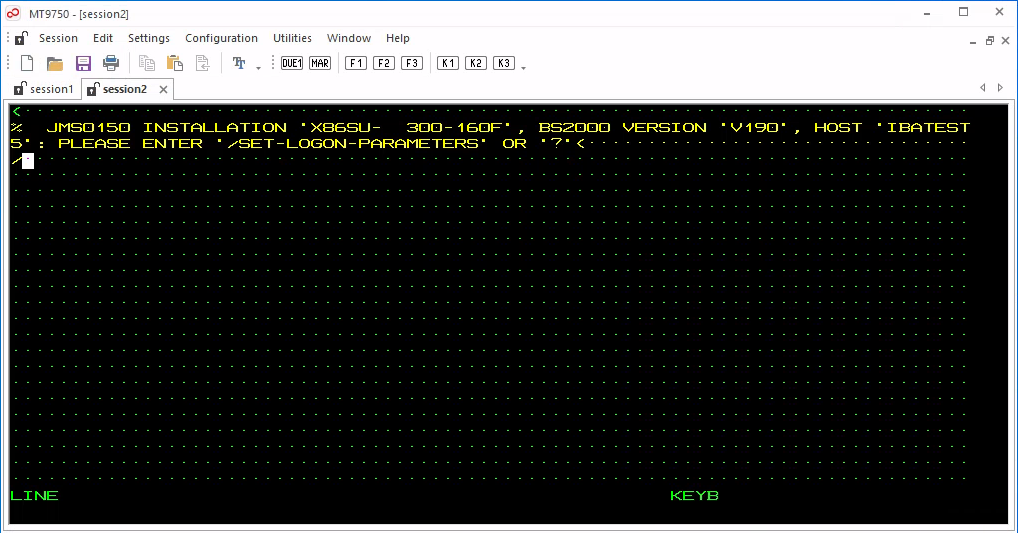Viewport: 1018px width, 533px height.
Task: Click the terminal input cursor after the slash
Action: click(28, 160)
